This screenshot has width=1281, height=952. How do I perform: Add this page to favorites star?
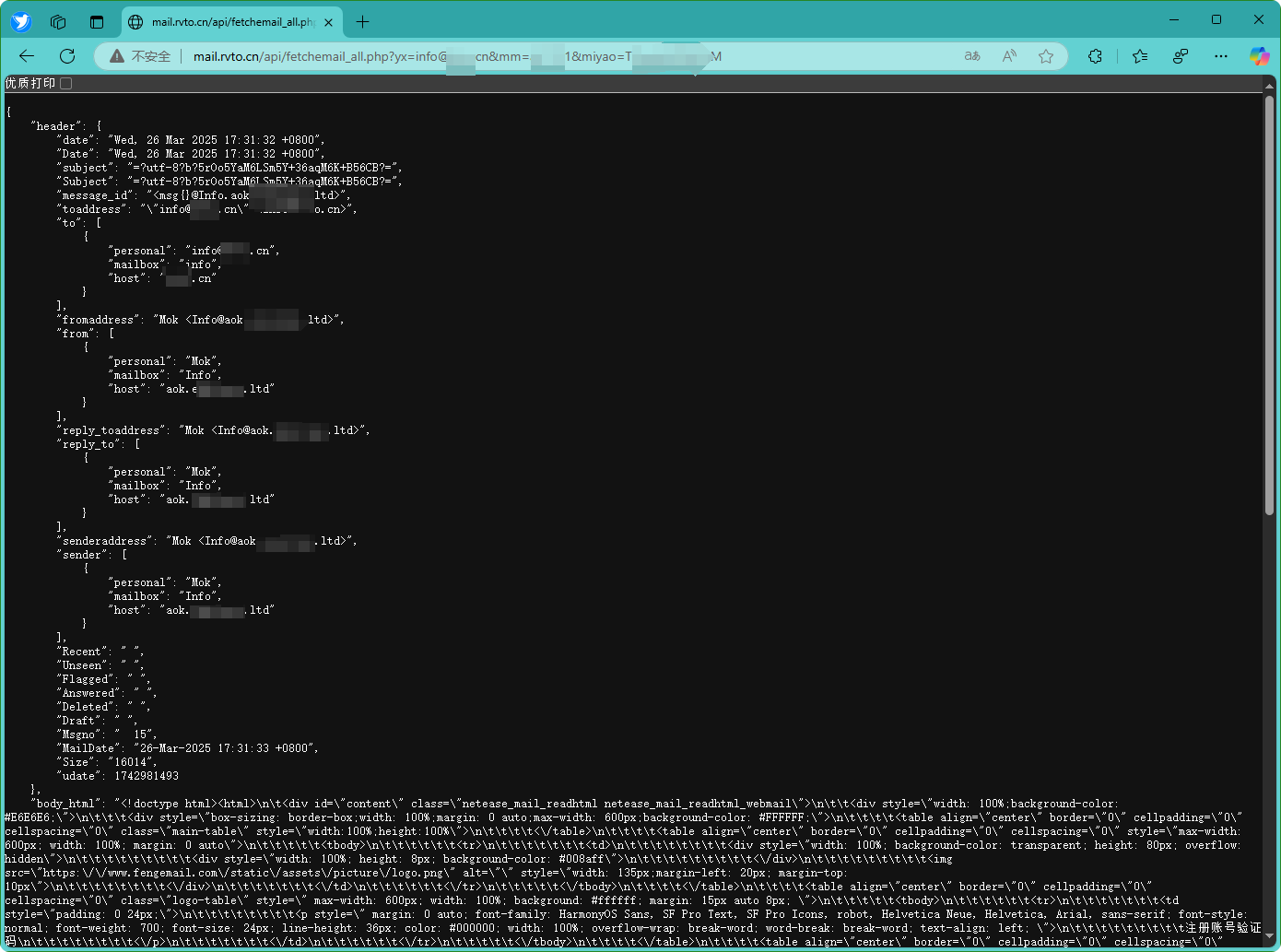pos(1046,56)
